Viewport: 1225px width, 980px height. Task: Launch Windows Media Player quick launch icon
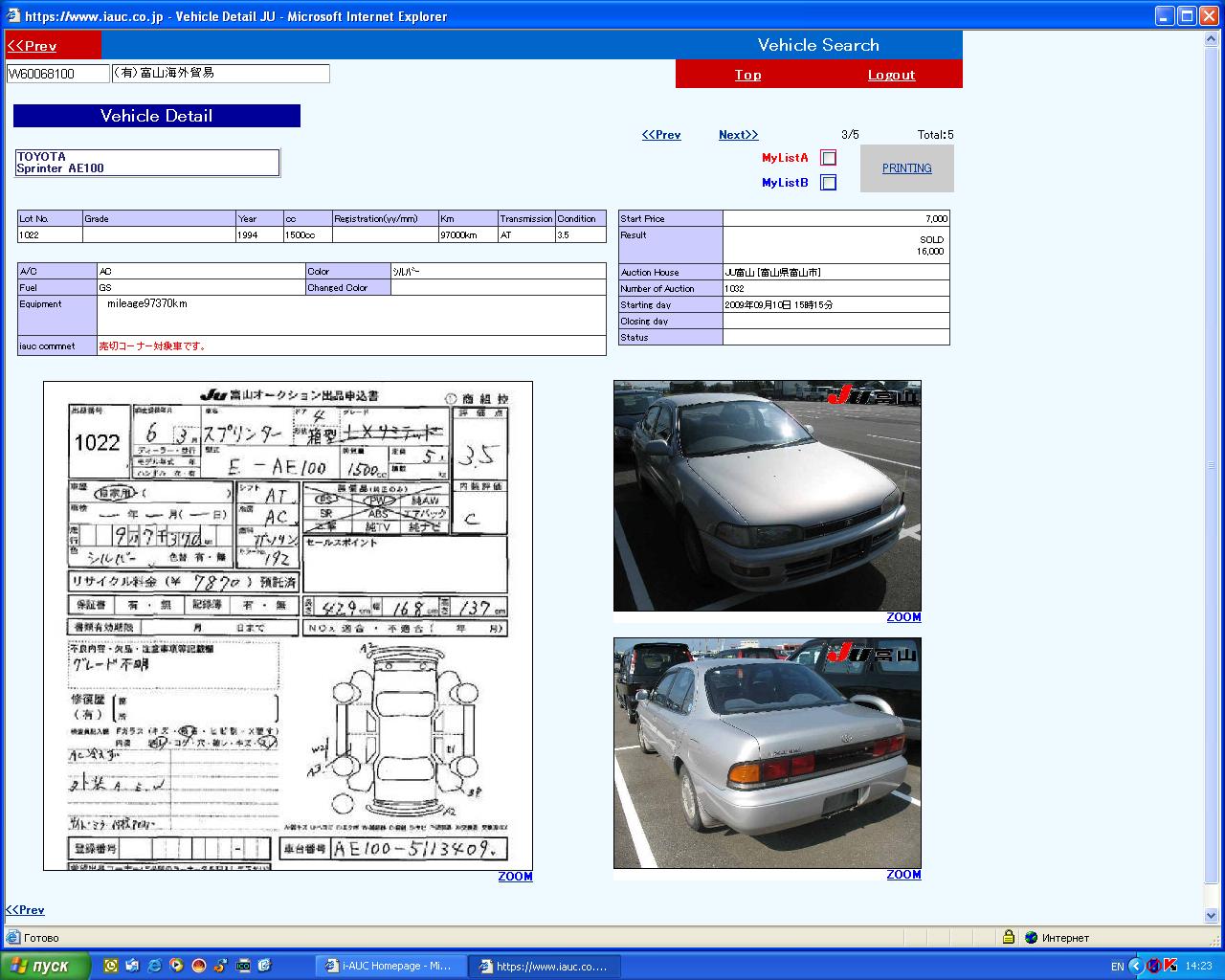[176, 966]
